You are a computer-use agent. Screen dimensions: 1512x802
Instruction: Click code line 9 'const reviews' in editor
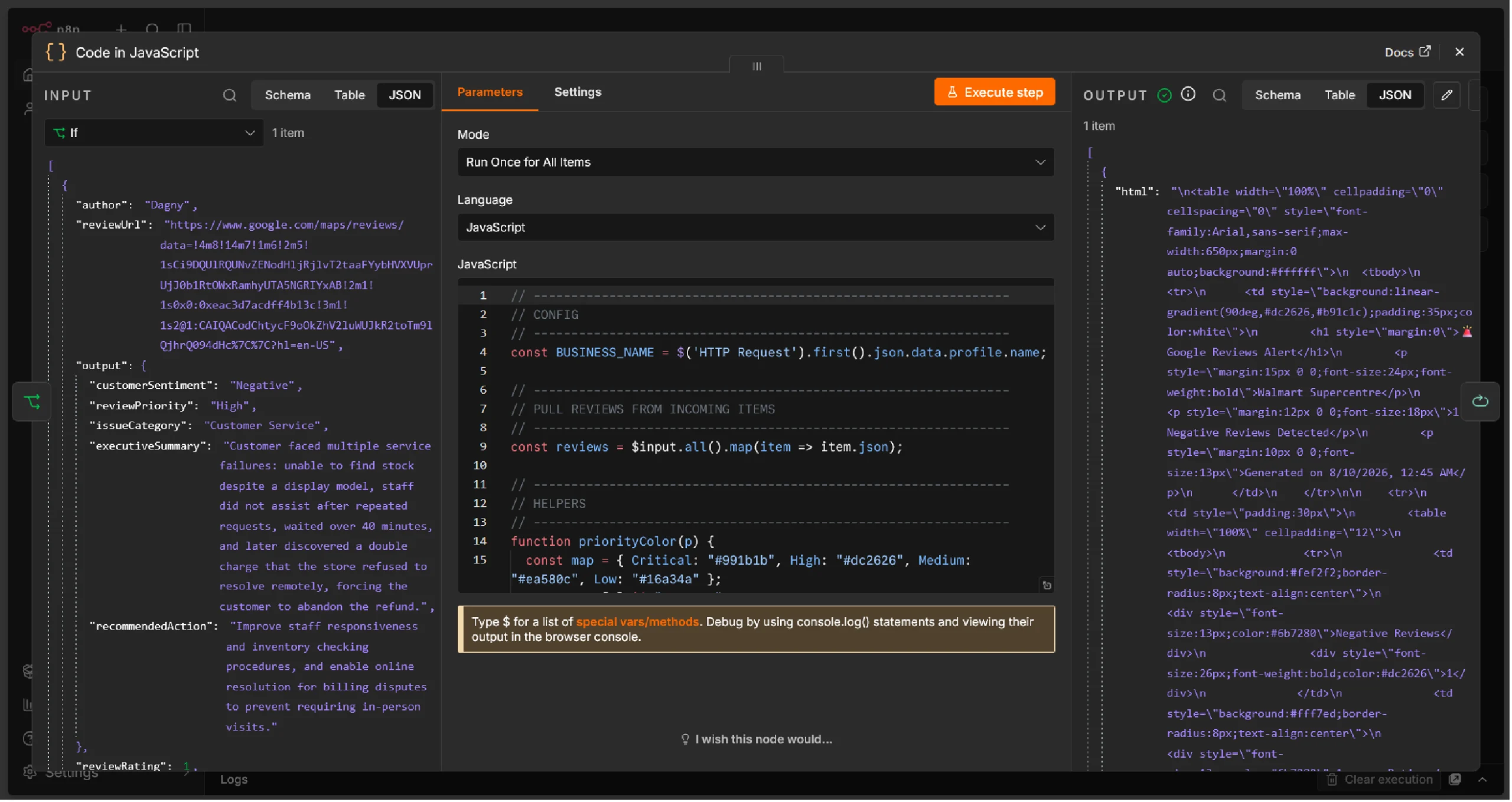(x=708, y=447)
